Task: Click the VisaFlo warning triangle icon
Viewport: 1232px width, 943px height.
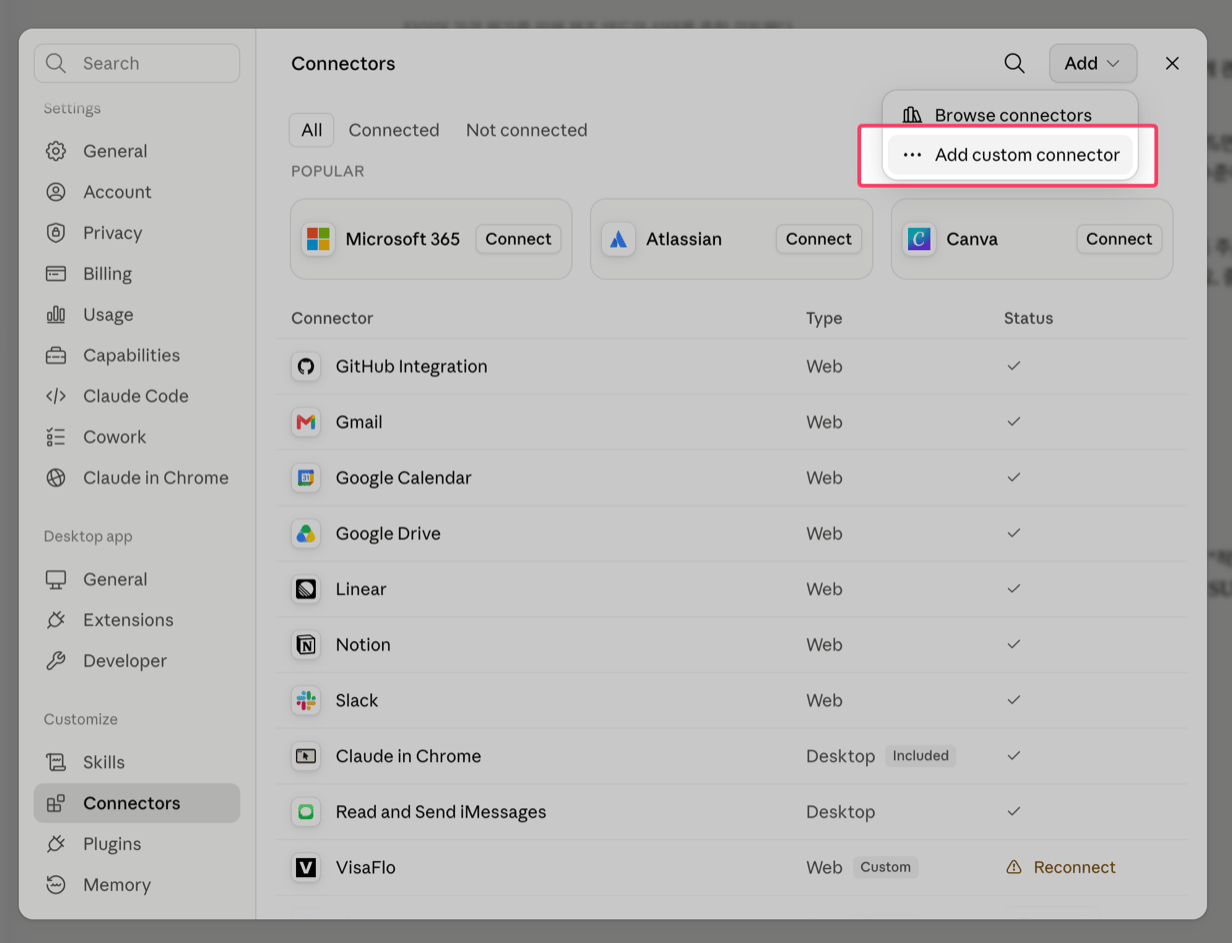Action: (1014, 867)
